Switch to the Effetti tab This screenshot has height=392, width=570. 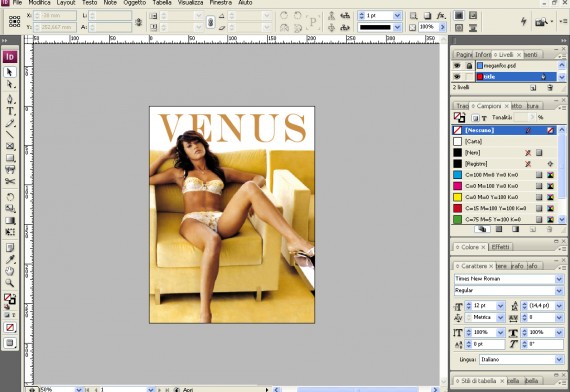tap(500, 247)
